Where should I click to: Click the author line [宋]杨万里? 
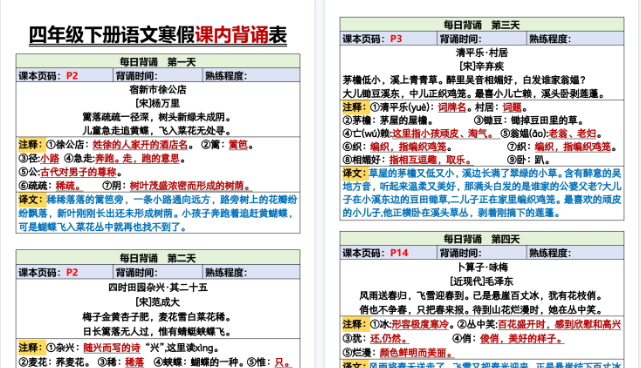pos(158,103)
